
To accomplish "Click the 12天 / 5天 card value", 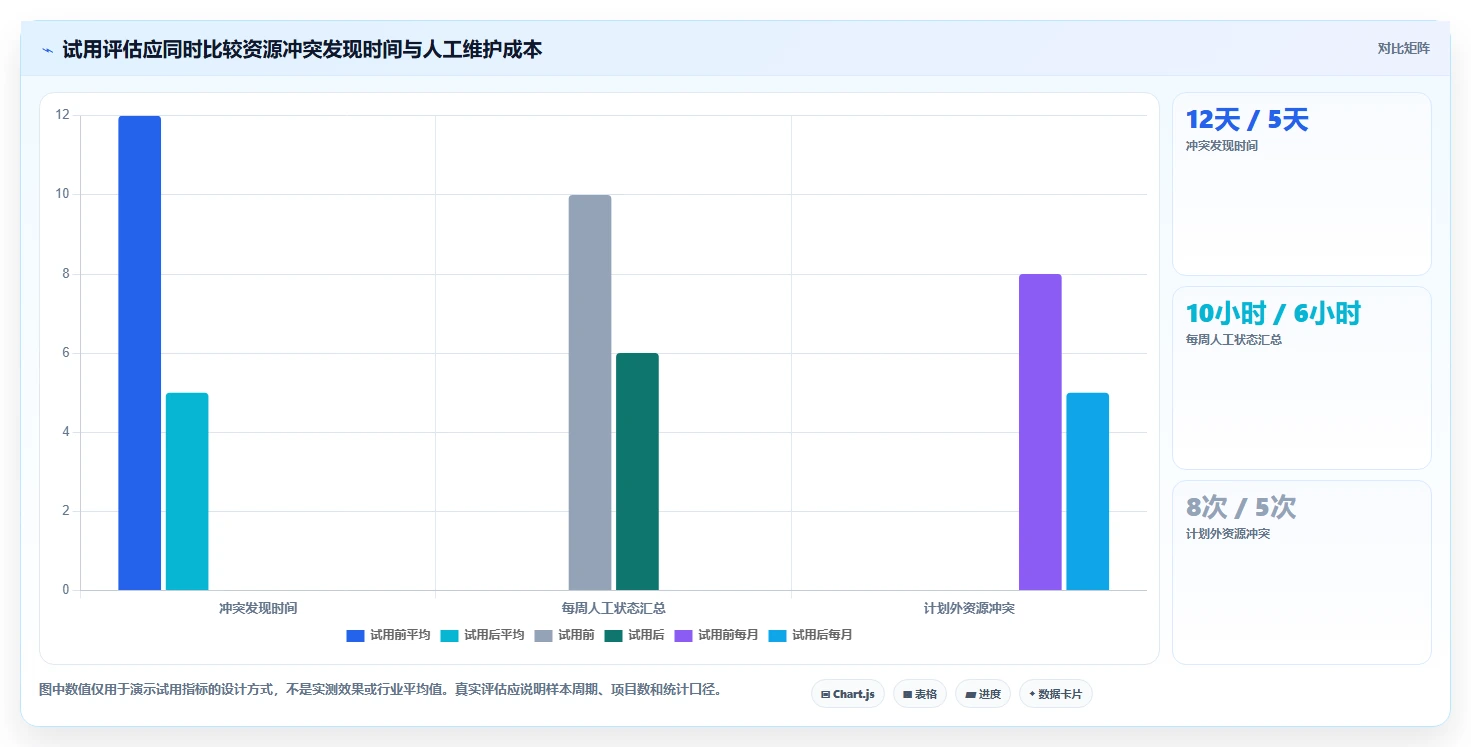I will point(1247,120).
